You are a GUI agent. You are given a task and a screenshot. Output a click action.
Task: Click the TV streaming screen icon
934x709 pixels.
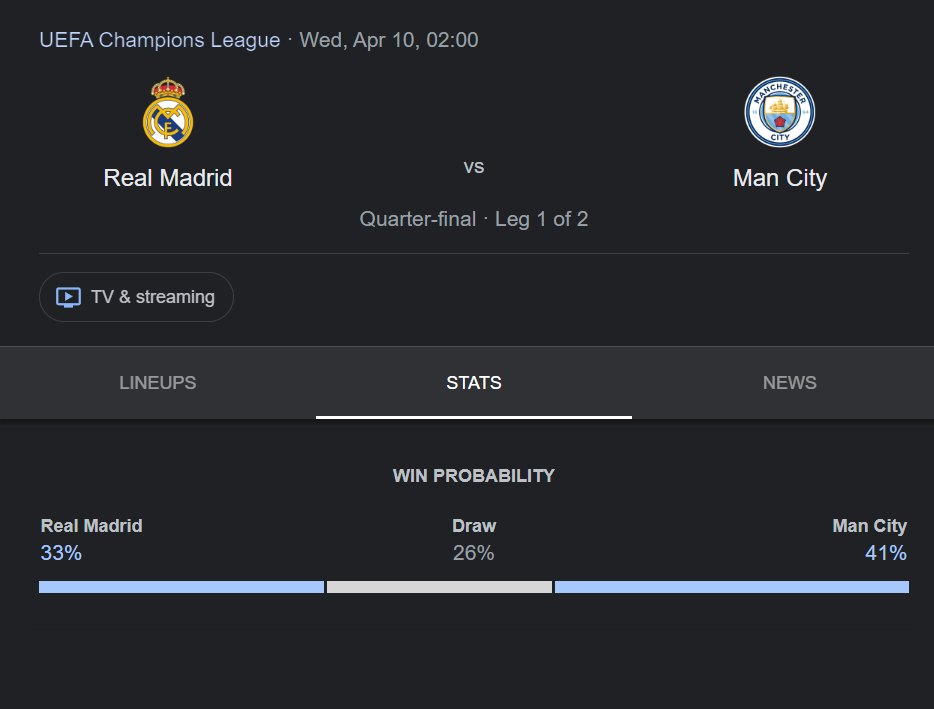click(x=69, y=297)
